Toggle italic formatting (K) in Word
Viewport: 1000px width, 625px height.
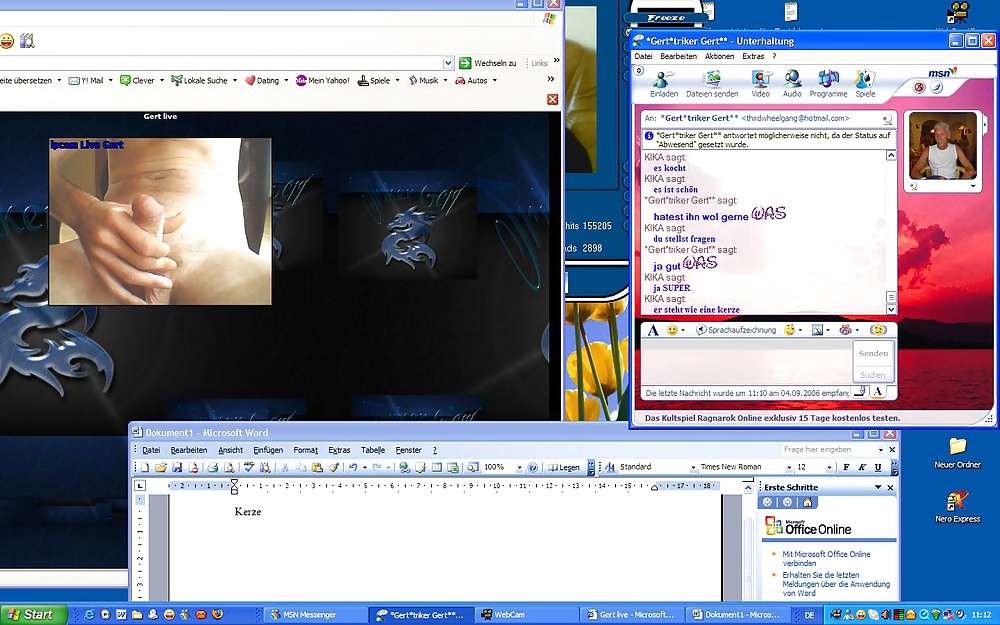click(x=862, y=467)
